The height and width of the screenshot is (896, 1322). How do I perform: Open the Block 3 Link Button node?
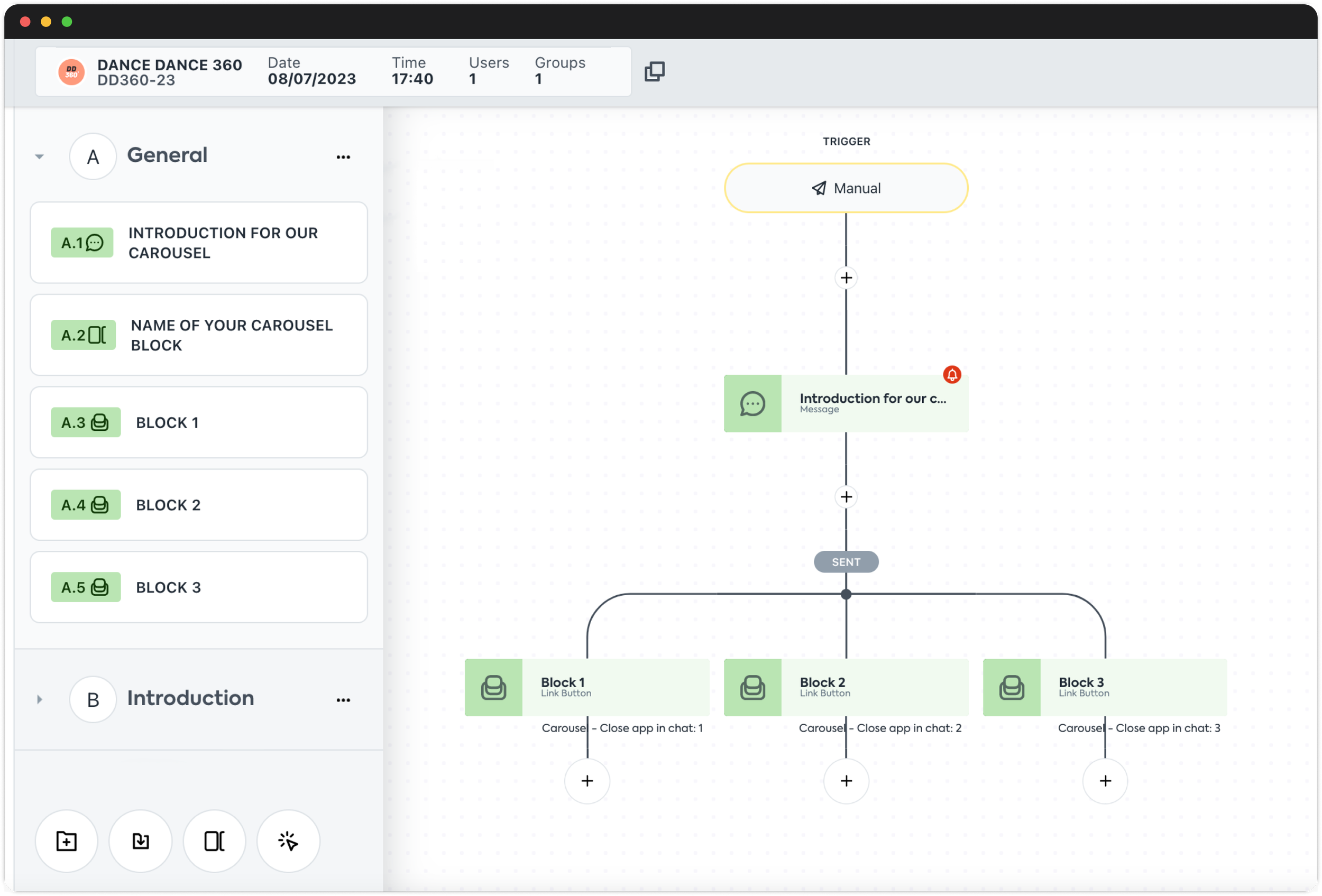tap(1105, 688)
